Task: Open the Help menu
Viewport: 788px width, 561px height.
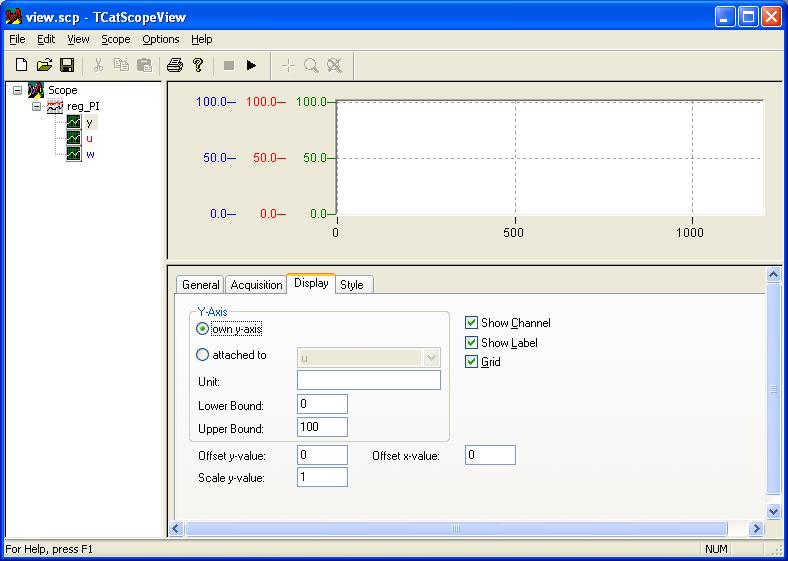Action: point(202,39)
